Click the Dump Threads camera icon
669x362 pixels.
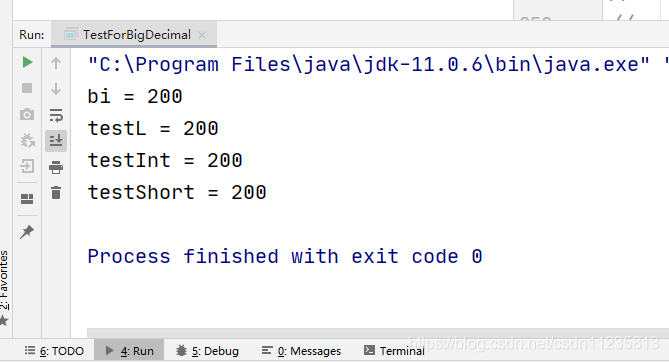tap(27, 114)
